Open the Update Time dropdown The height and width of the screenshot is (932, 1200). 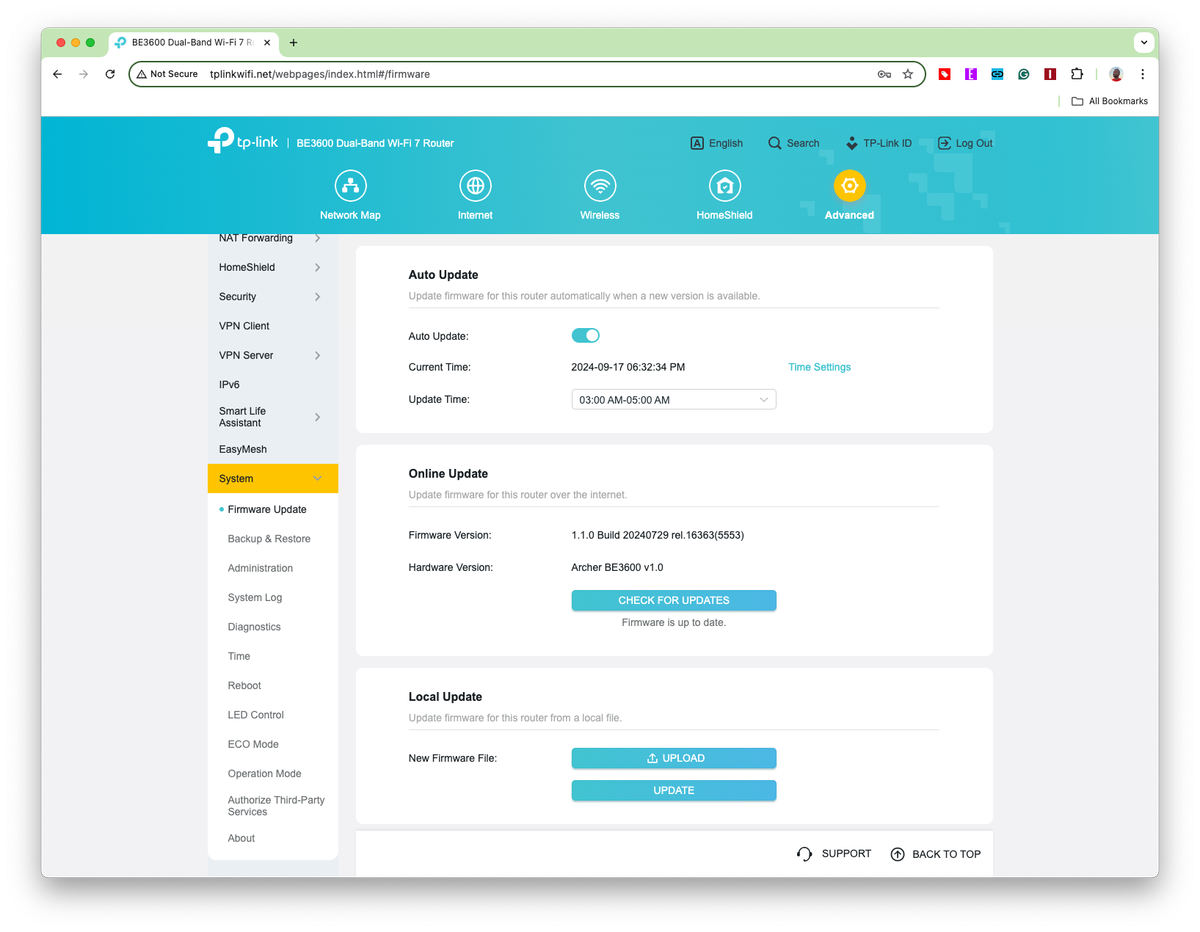[x=673, y=400]
